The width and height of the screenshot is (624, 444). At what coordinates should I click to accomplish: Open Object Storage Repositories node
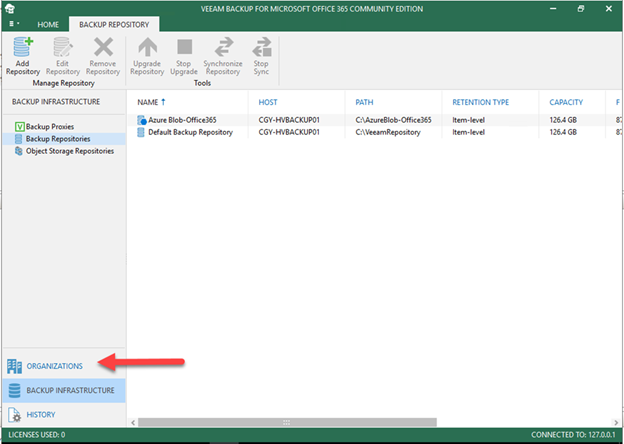pos(70,151)
